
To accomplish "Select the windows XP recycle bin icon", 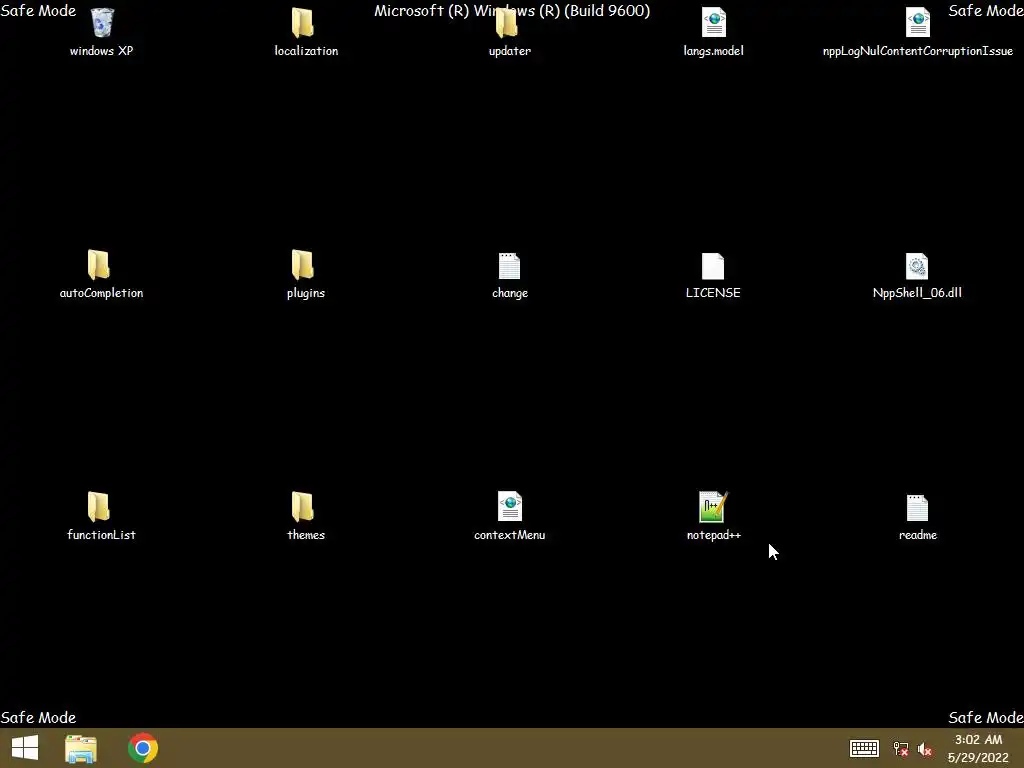I will 102,23.
